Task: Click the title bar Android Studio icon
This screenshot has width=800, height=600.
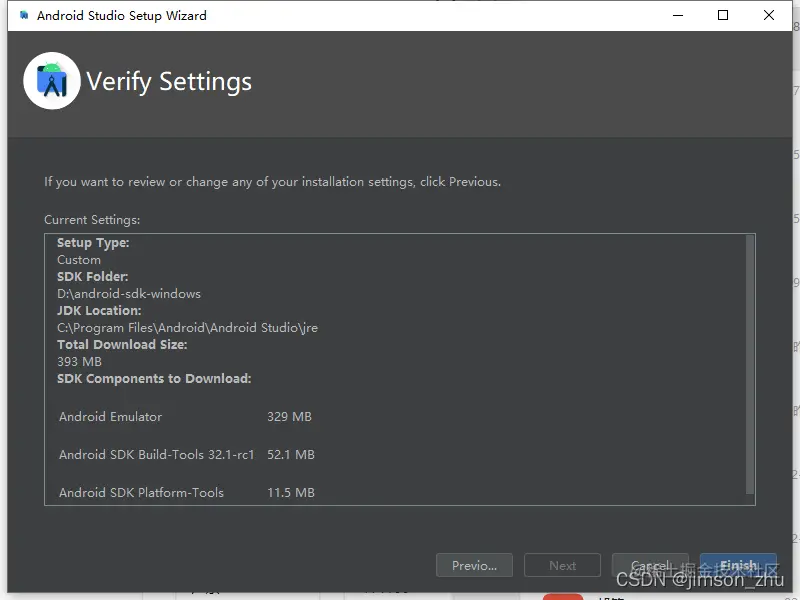Action: (23, 15)
